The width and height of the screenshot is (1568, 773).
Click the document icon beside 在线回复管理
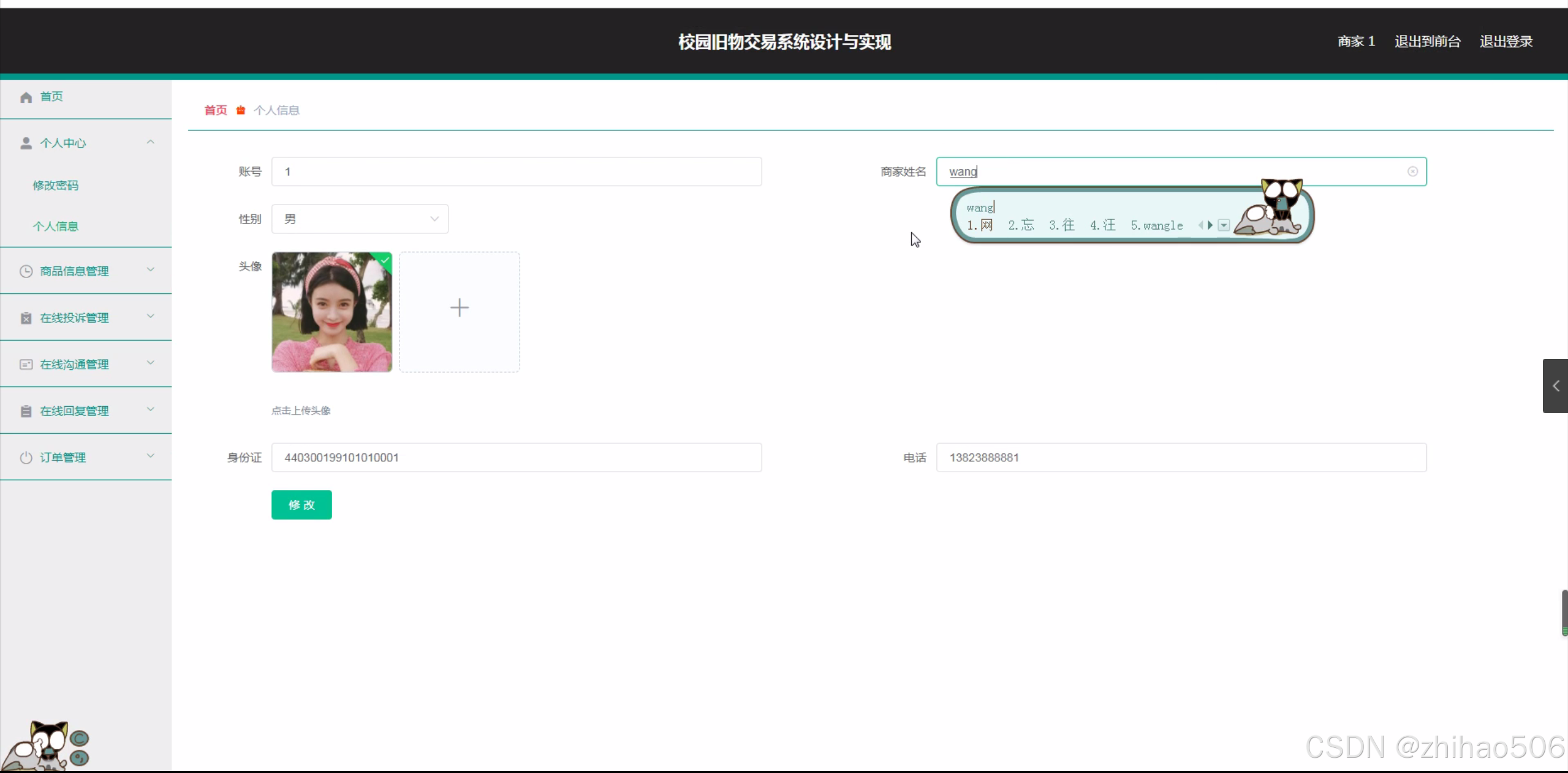click(x=26, y=411)
